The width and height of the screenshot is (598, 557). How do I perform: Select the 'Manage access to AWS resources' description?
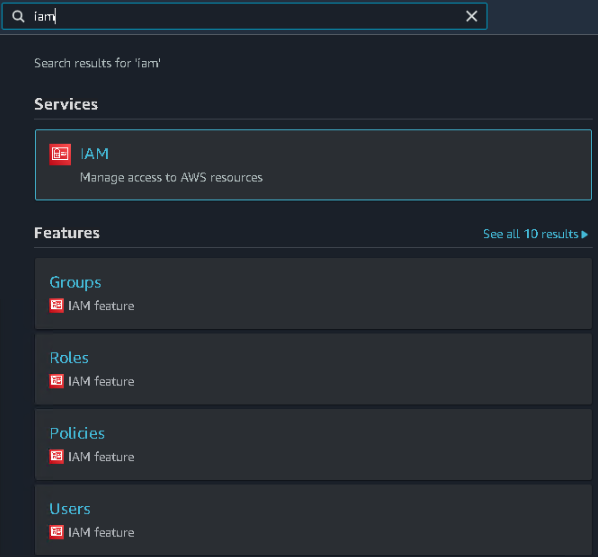coord(171,177)
